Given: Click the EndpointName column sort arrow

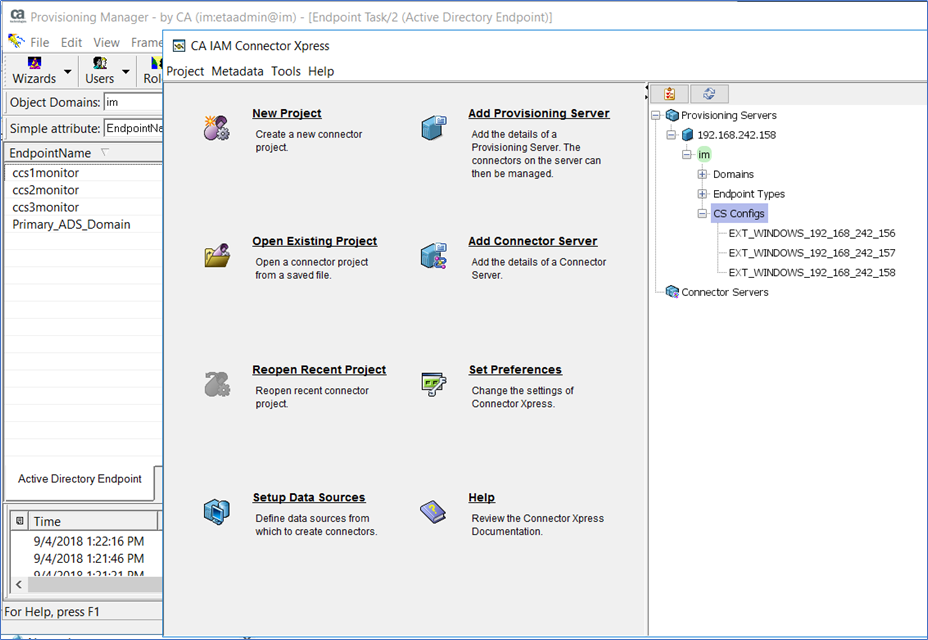Looking at the screenshot, I should coord(105,153).
